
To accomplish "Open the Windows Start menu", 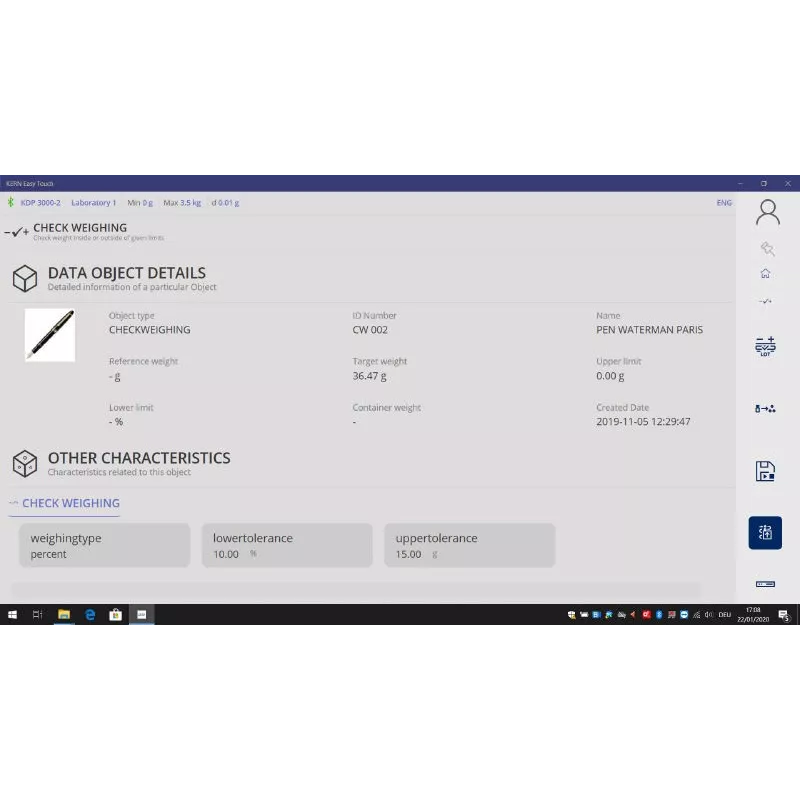I will (x=13, y=615).
